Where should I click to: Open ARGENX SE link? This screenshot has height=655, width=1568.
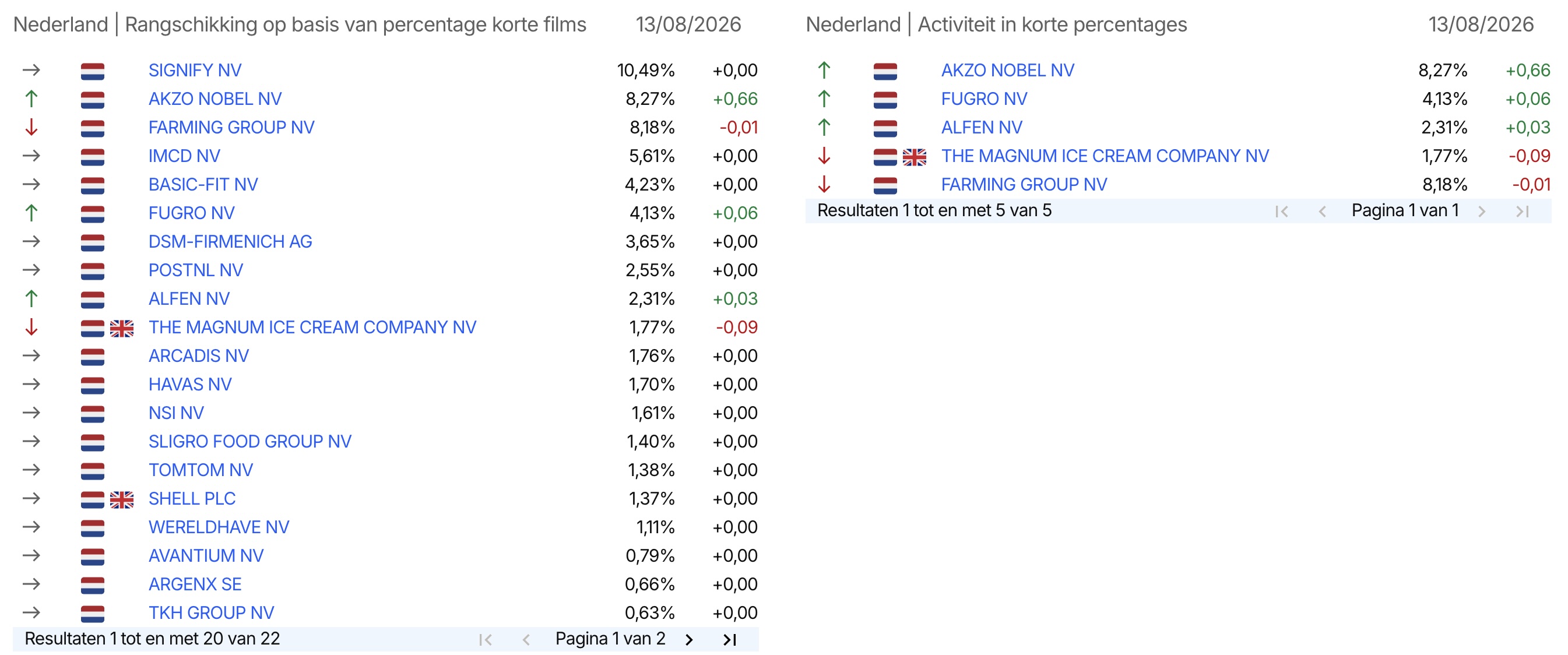[195, 584]
